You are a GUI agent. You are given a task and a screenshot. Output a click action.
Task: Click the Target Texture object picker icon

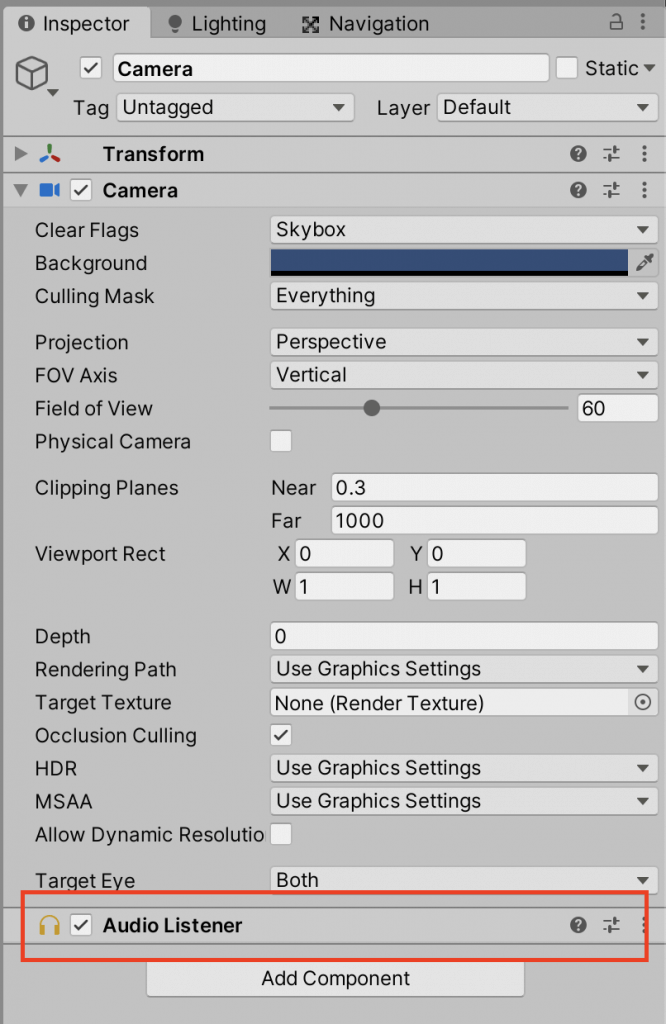(x=643, y=703)
